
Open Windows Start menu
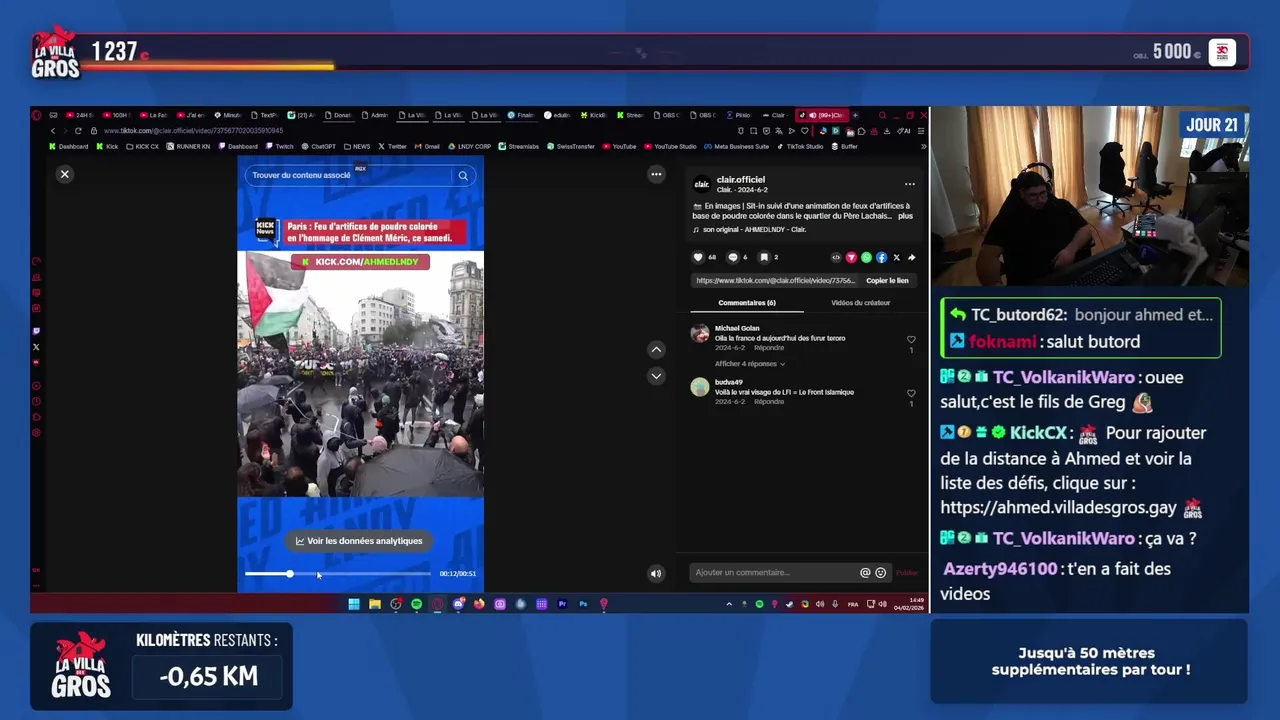pyautogui.click(x=354, y=604)
